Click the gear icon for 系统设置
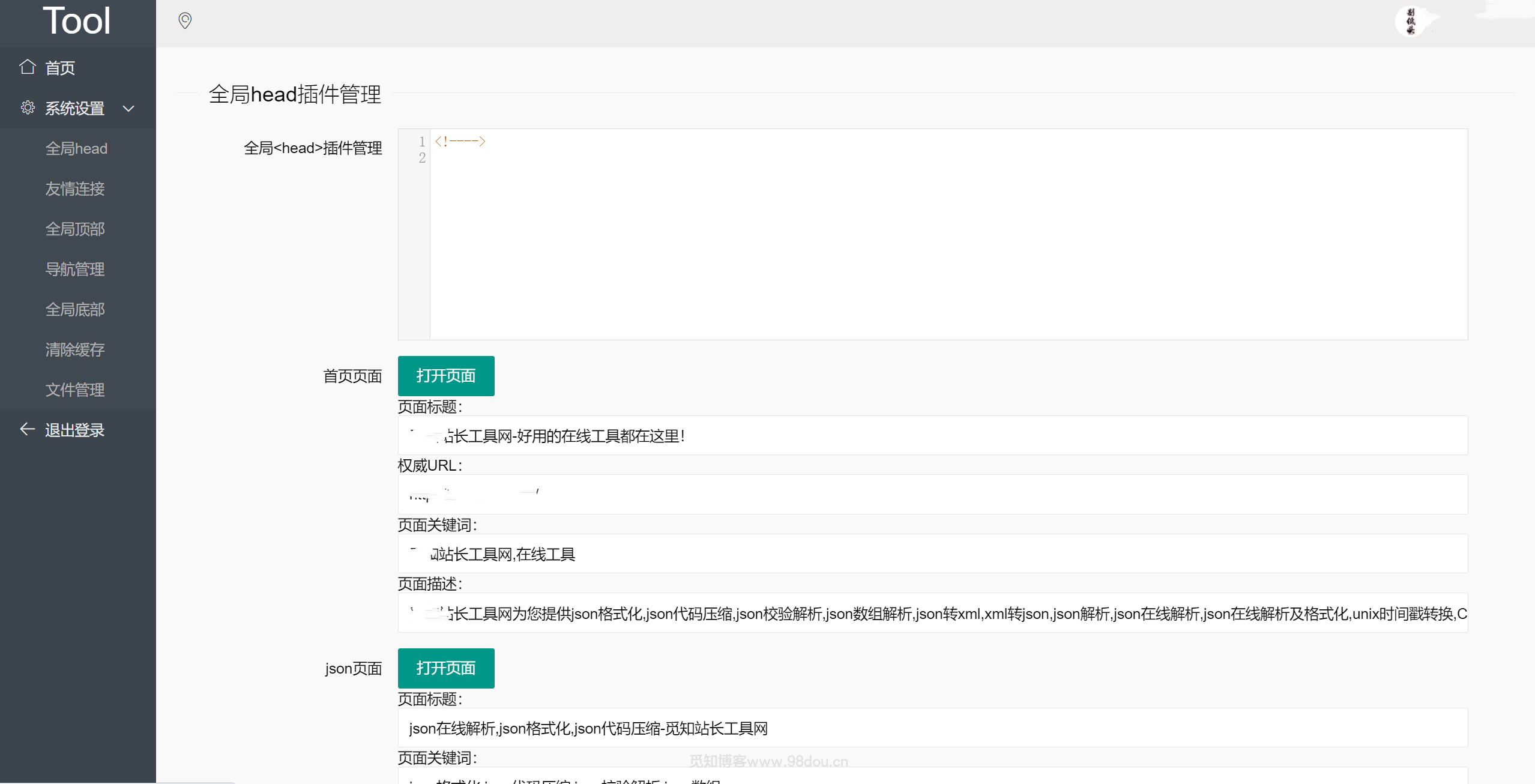The width and height of the screenshot is (1535, 784). point(28,107)
